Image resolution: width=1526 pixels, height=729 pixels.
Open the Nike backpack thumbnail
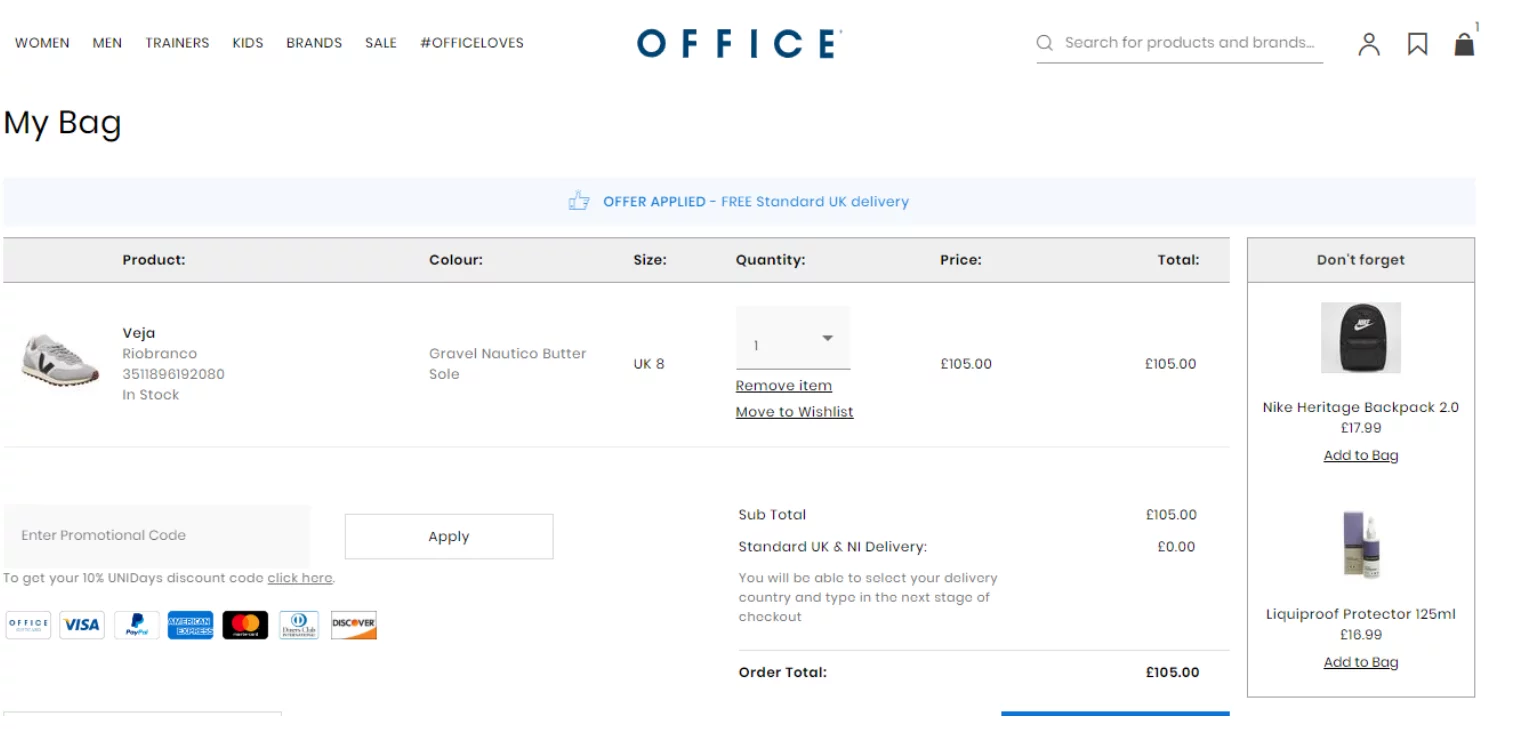(x=1361, y=338)
